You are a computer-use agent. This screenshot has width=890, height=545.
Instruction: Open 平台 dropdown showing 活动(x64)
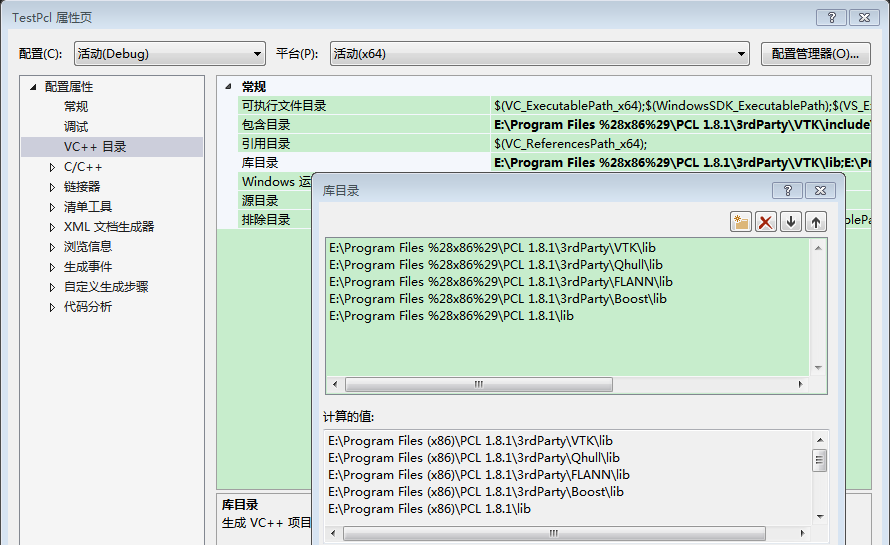click(540, 54)
